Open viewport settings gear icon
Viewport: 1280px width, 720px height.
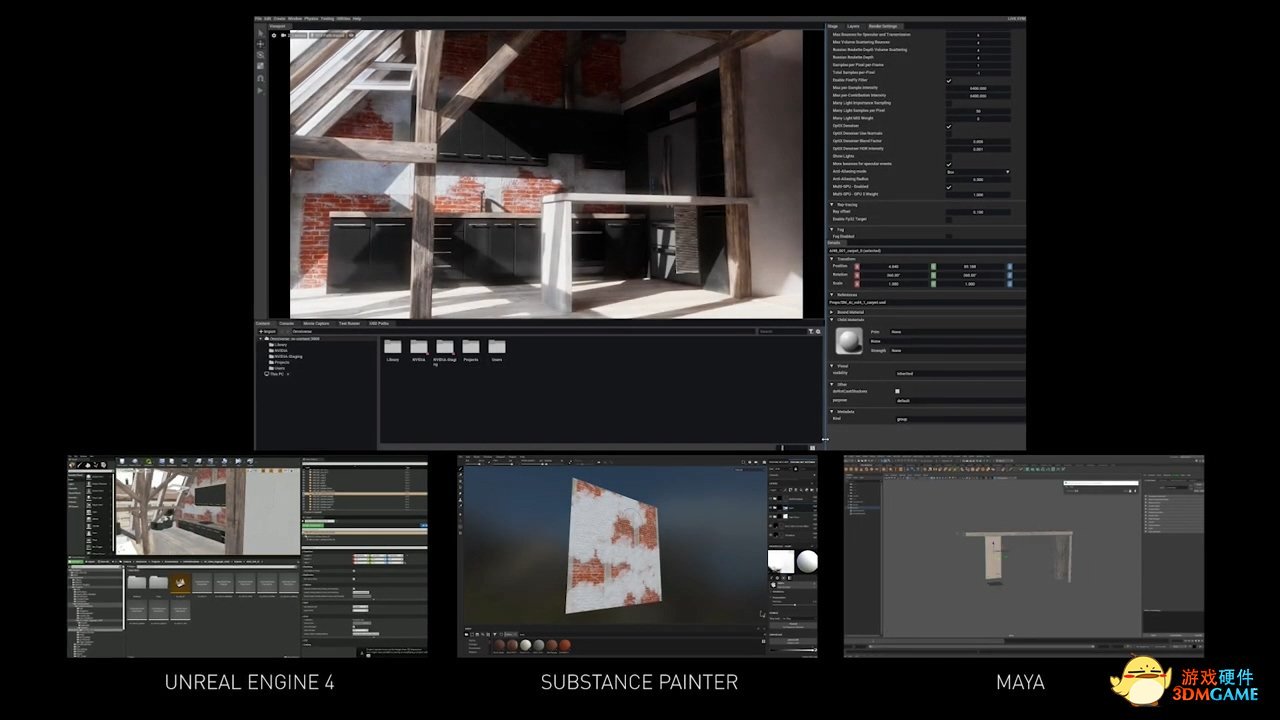(274, 35)
